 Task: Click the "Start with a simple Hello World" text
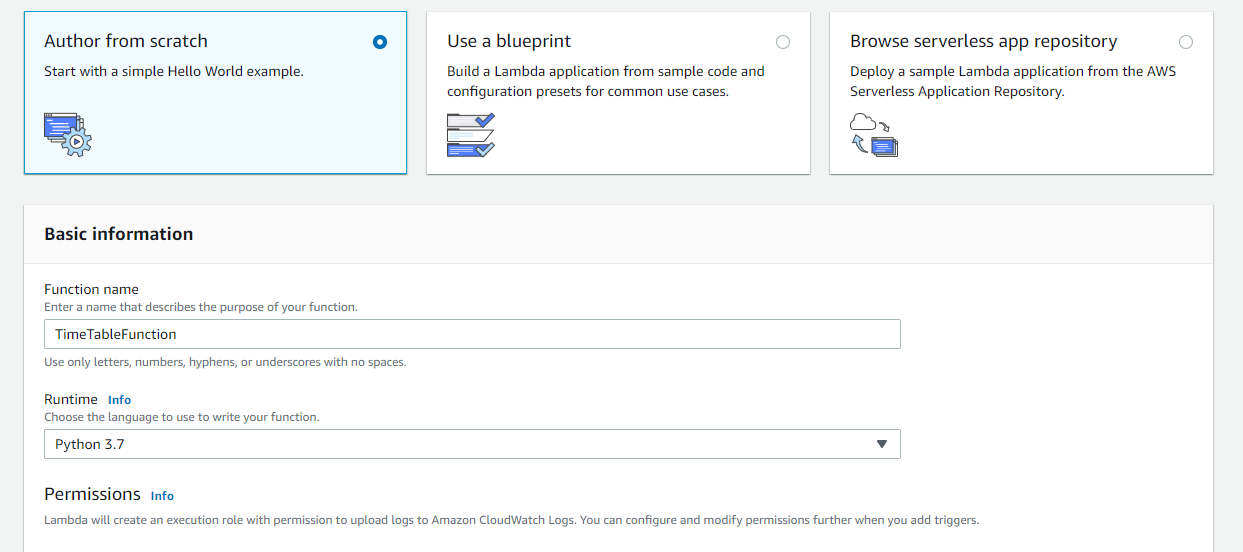pyautogui.click(x=173, y=72)
